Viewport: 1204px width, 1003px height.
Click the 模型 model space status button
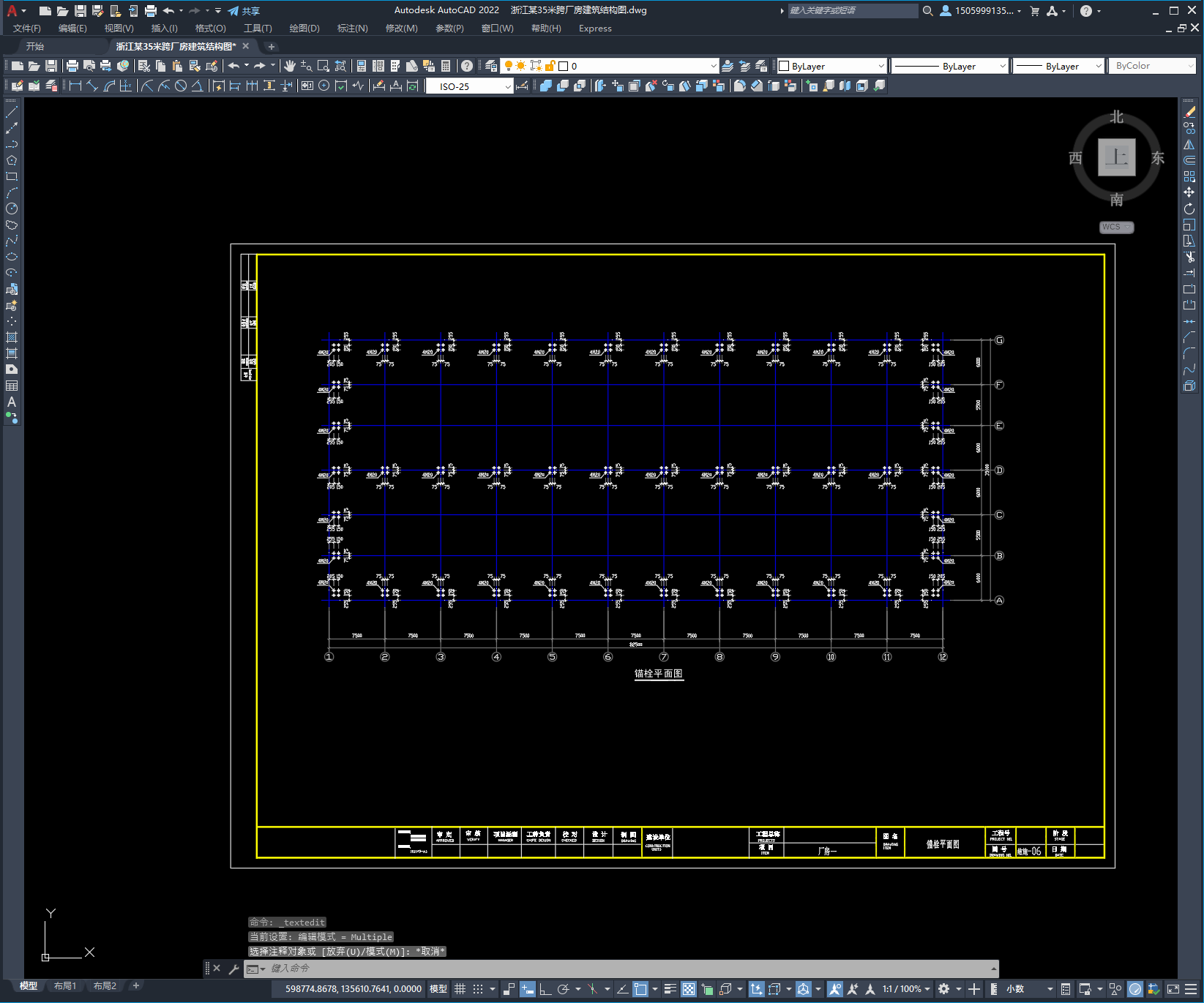pos(438,989)
